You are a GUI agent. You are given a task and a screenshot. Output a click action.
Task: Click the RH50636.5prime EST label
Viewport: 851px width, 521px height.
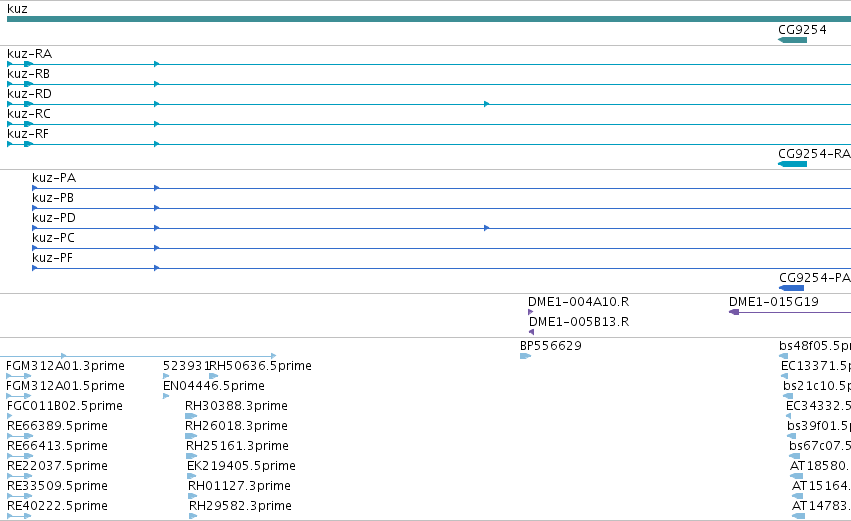[x=261, y=366]
